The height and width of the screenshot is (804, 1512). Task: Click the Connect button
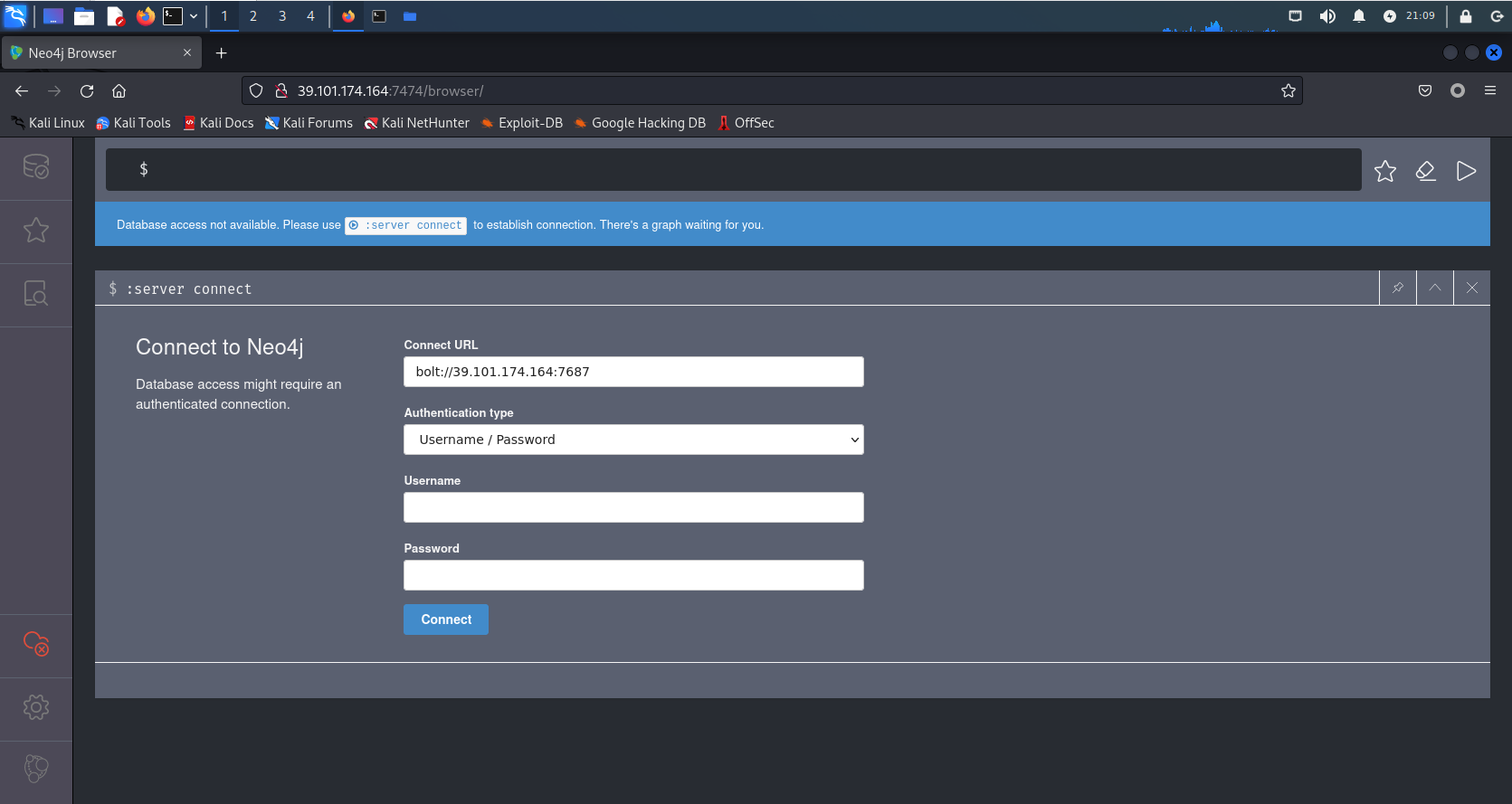[x=446, y=620]
